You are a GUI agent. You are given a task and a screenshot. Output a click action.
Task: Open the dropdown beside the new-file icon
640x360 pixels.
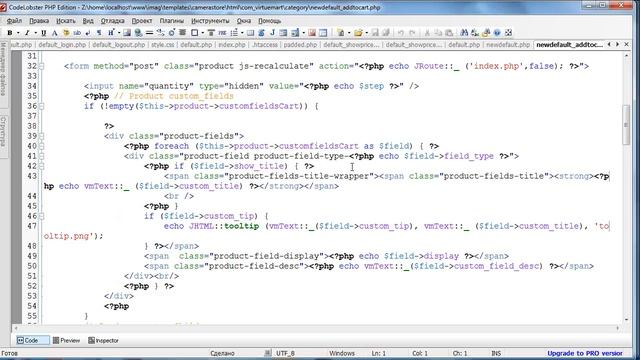pyautogui.click(x=349, y=33)
